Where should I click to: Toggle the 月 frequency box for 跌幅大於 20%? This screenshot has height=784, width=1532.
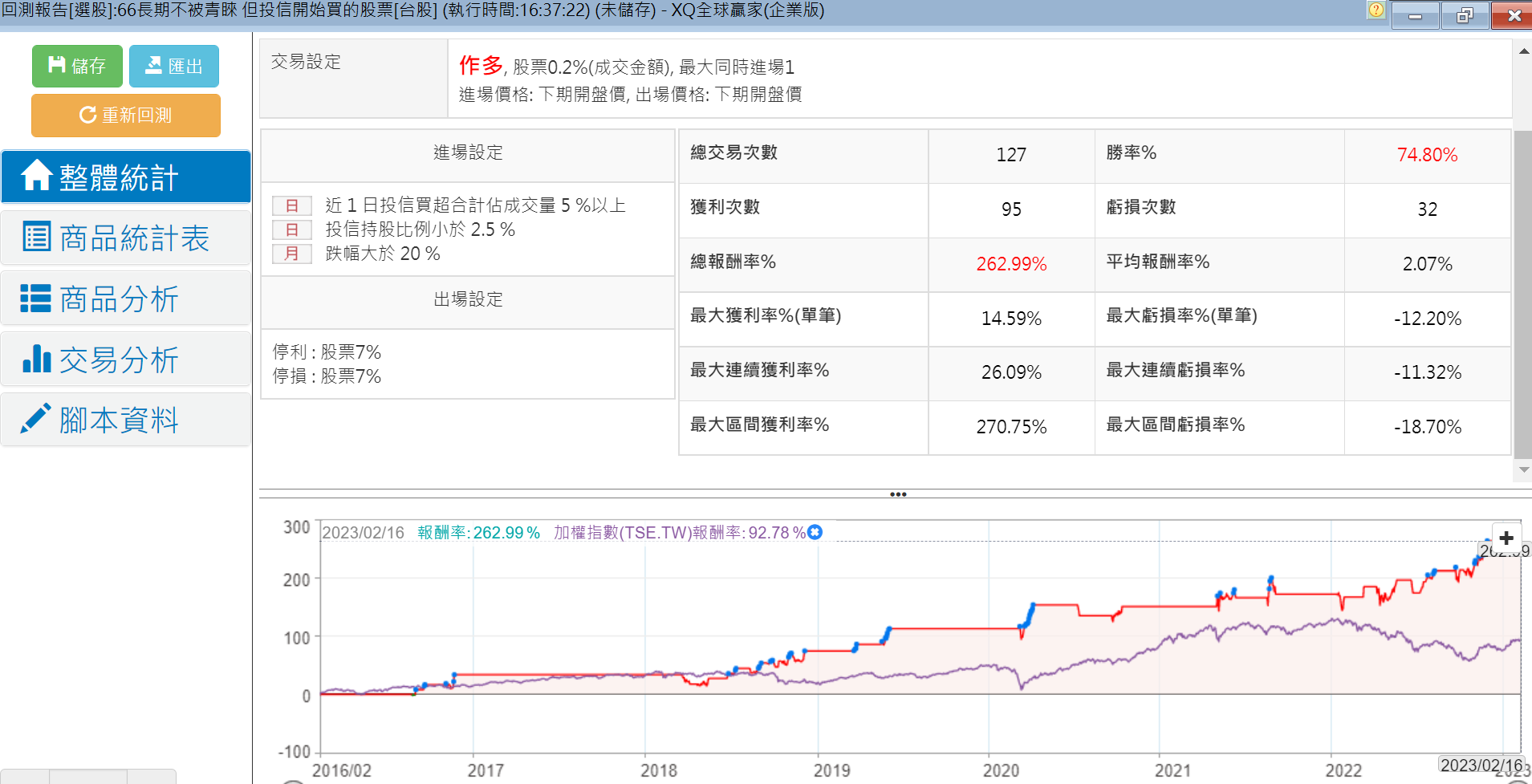291,254
